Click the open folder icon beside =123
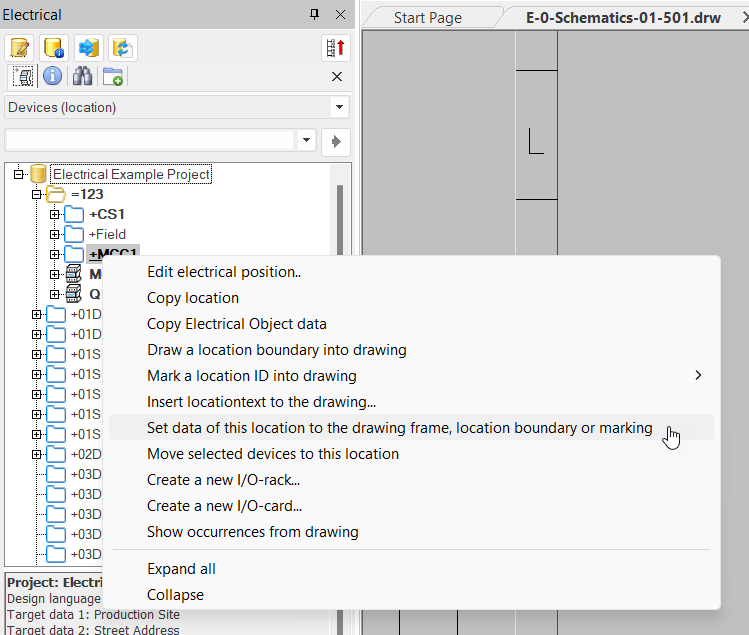Viewport: 749px width, 635px height. coord(56,194)
